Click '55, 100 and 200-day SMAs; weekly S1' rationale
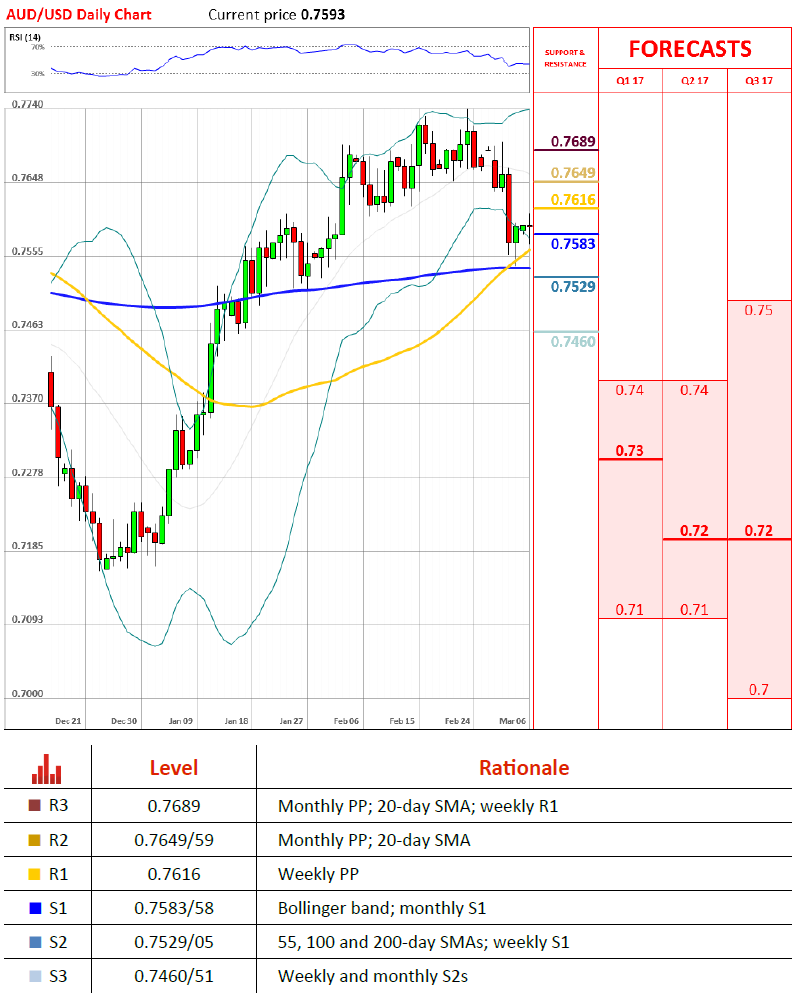Image resolution: width=801 pixels, height=995 pixels. click(x=424, y=942)
